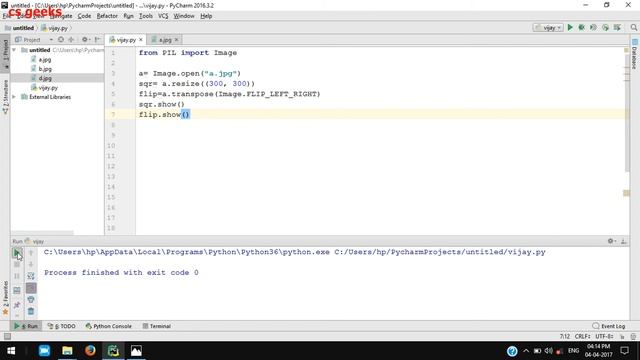Open the TODO tool window

pos(62,326)
